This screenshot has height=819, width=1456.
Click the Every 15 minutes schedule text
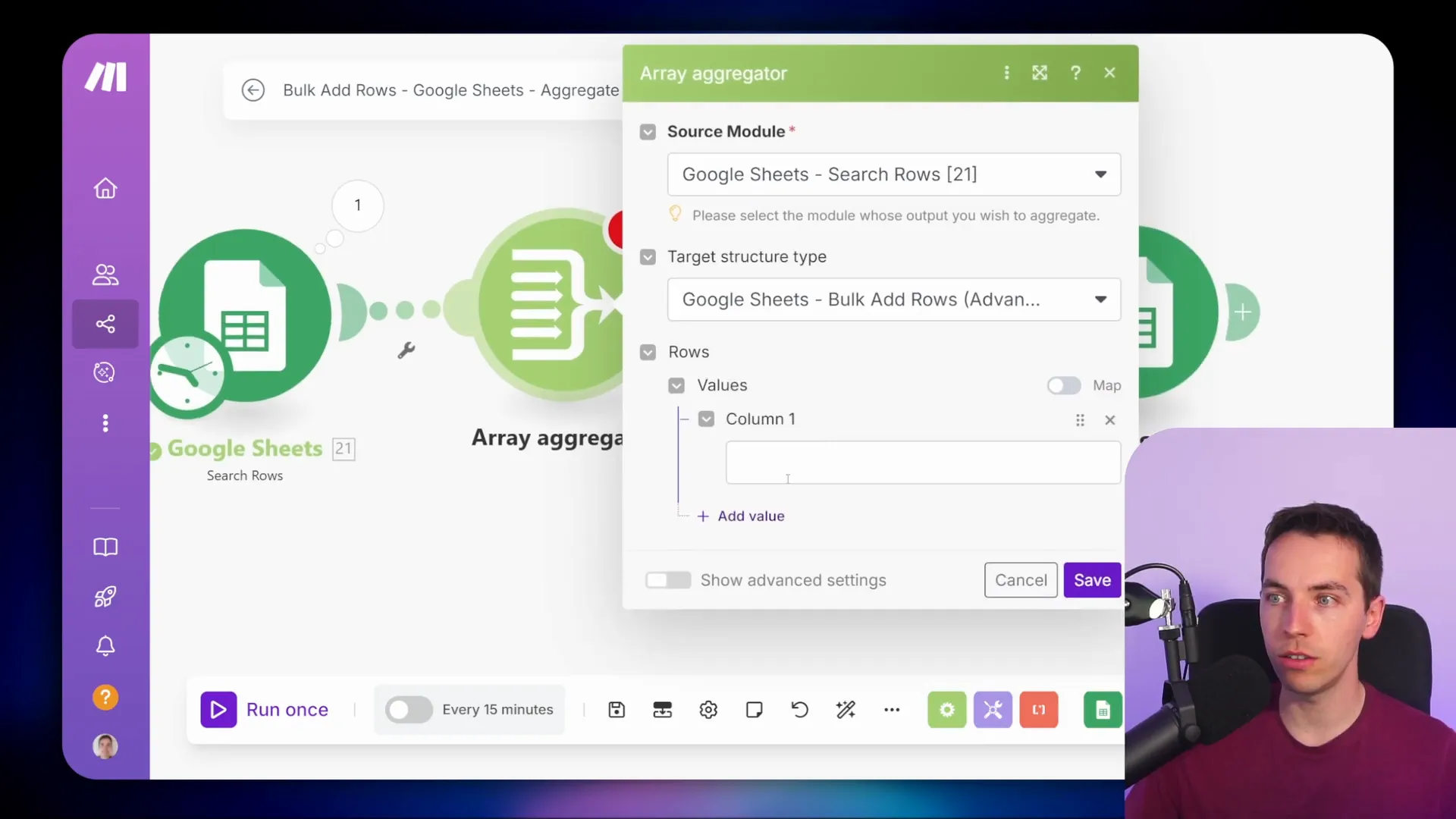(x=497, y=710)
